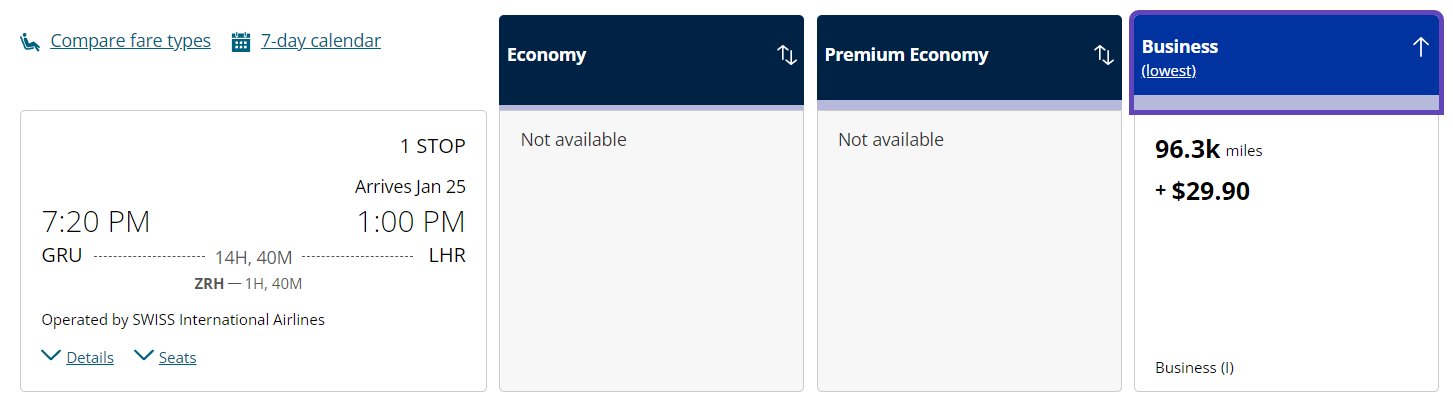Viewport: 1453px width, 395px height.
Task: Select the Business column header
Action: click(x=1286, y=57)
